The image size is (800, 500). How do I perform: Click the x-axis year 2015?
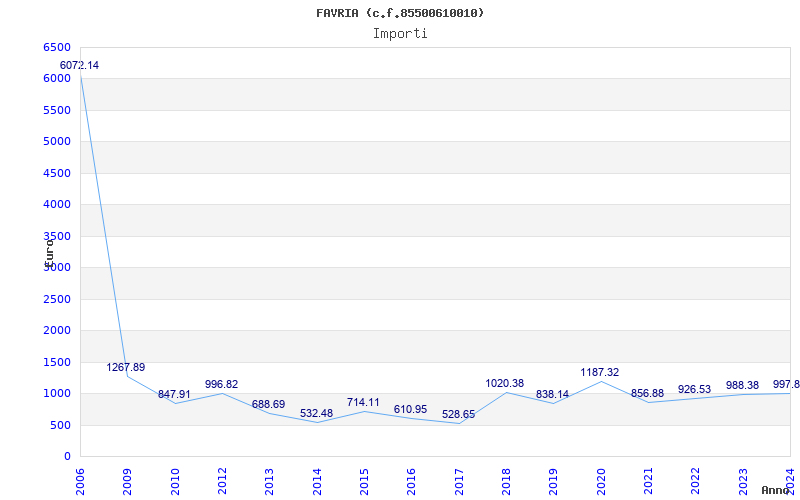[x=364, y=482]
